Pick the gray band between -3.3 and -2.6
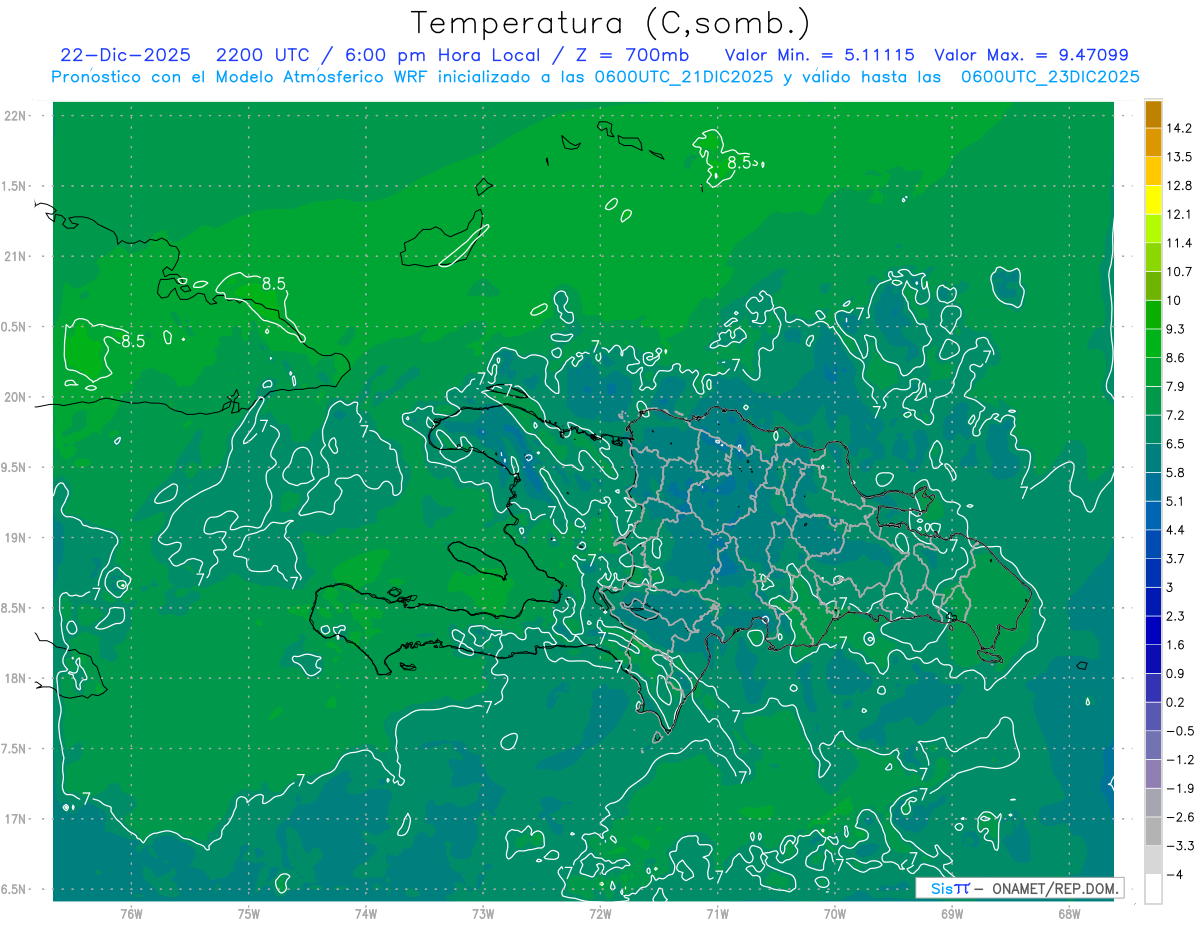 point(1153,832)
